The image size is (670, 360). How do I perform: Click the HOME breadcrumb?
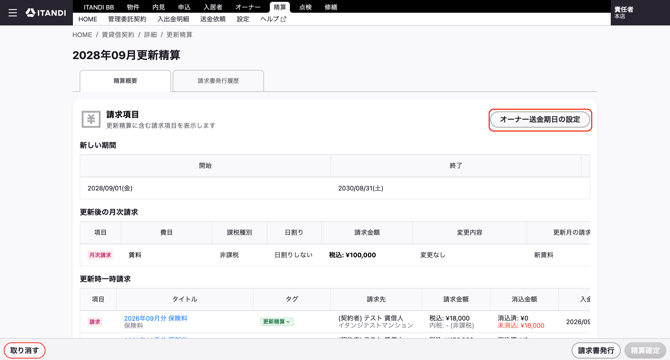(x=82, y=35)
